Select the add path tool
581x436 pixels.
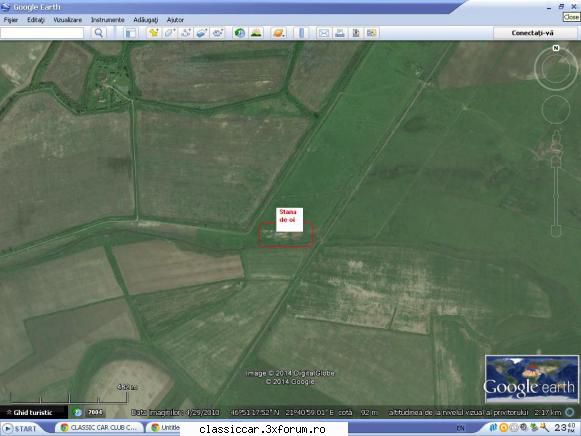click(x=186, y=33)
